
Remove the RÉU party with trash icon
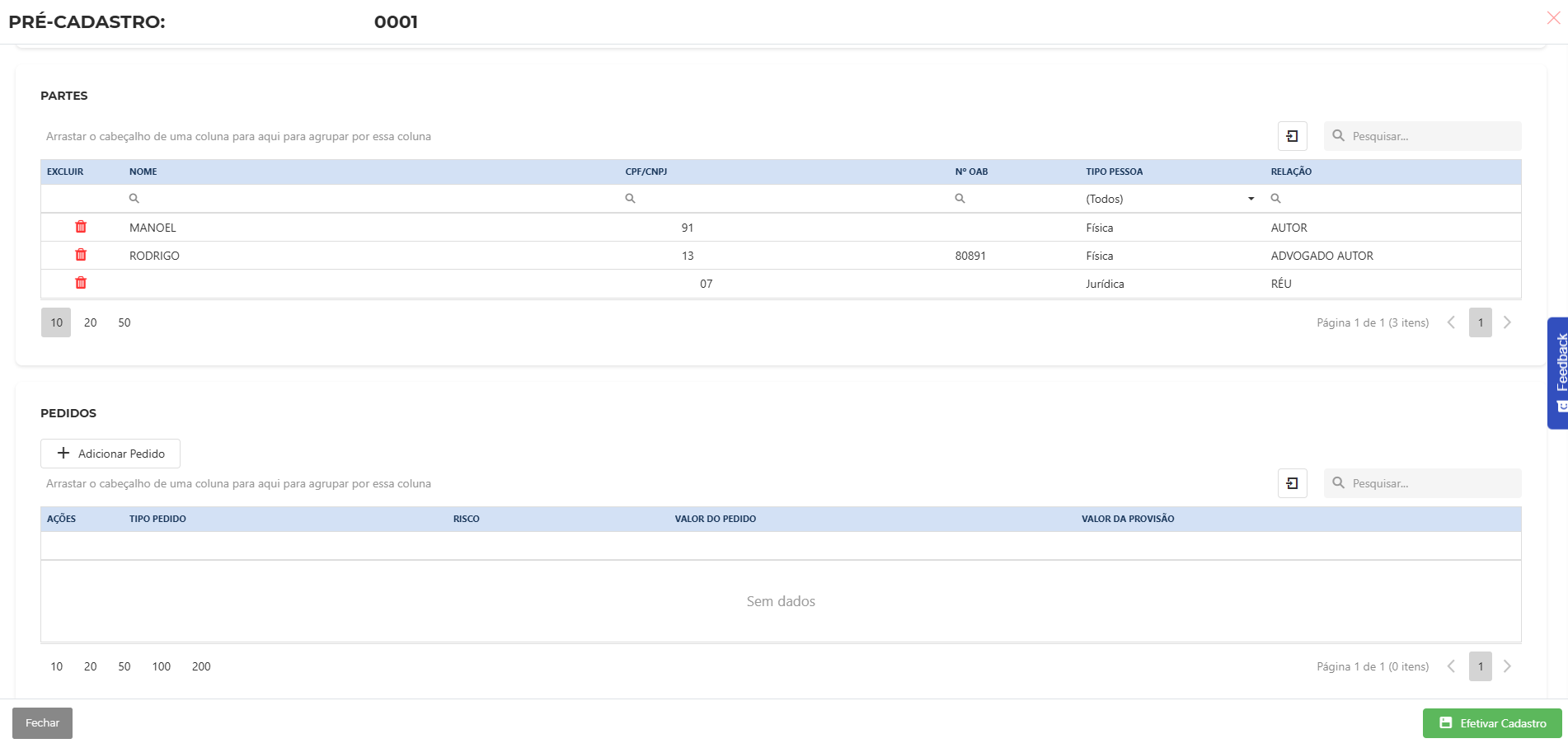81,283
